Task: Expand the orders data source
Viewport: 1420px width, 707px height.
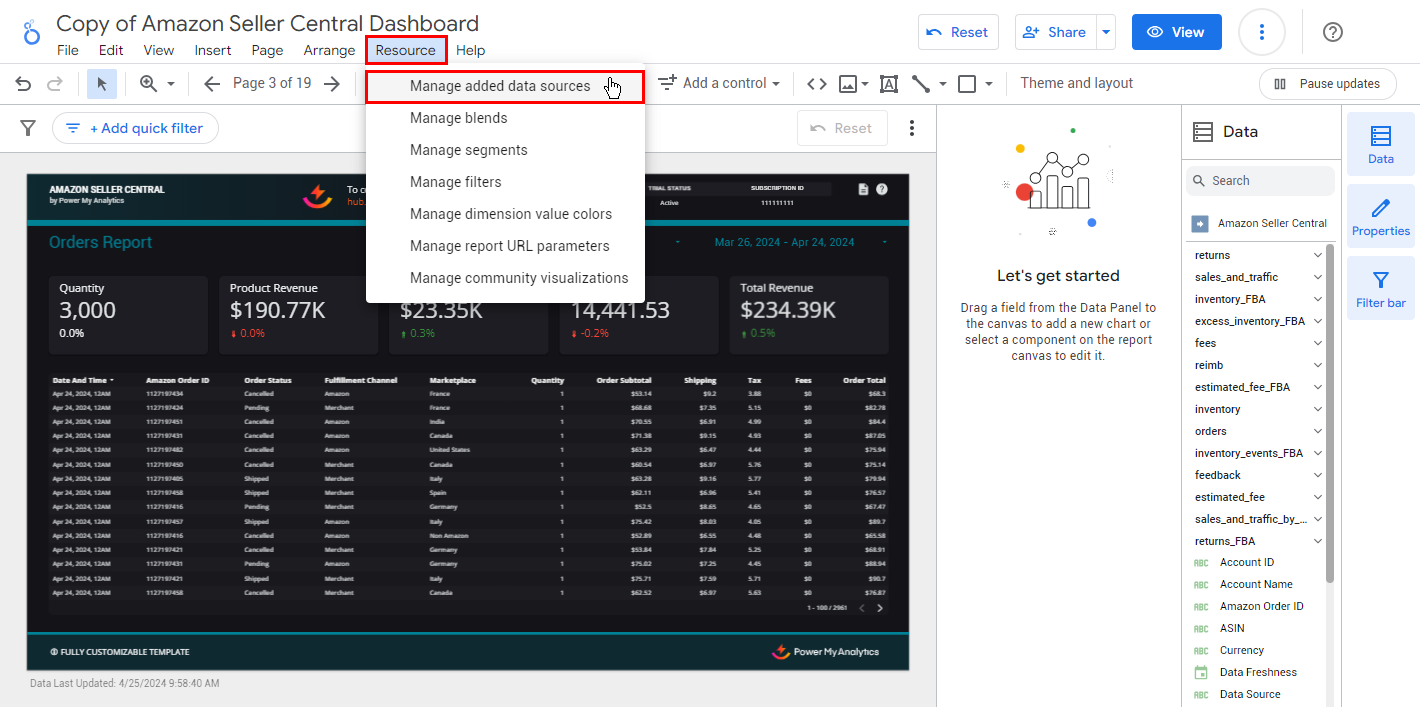Action: point(1317,431)
